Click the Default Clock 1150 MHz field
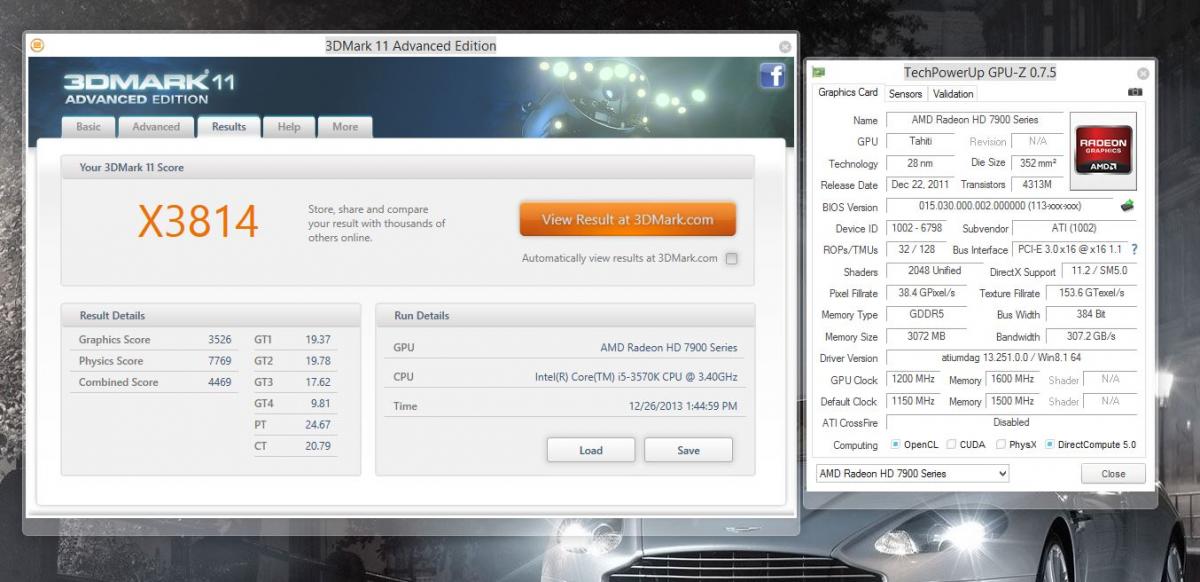The image size is (1200, 582). [x=914, y=401]
